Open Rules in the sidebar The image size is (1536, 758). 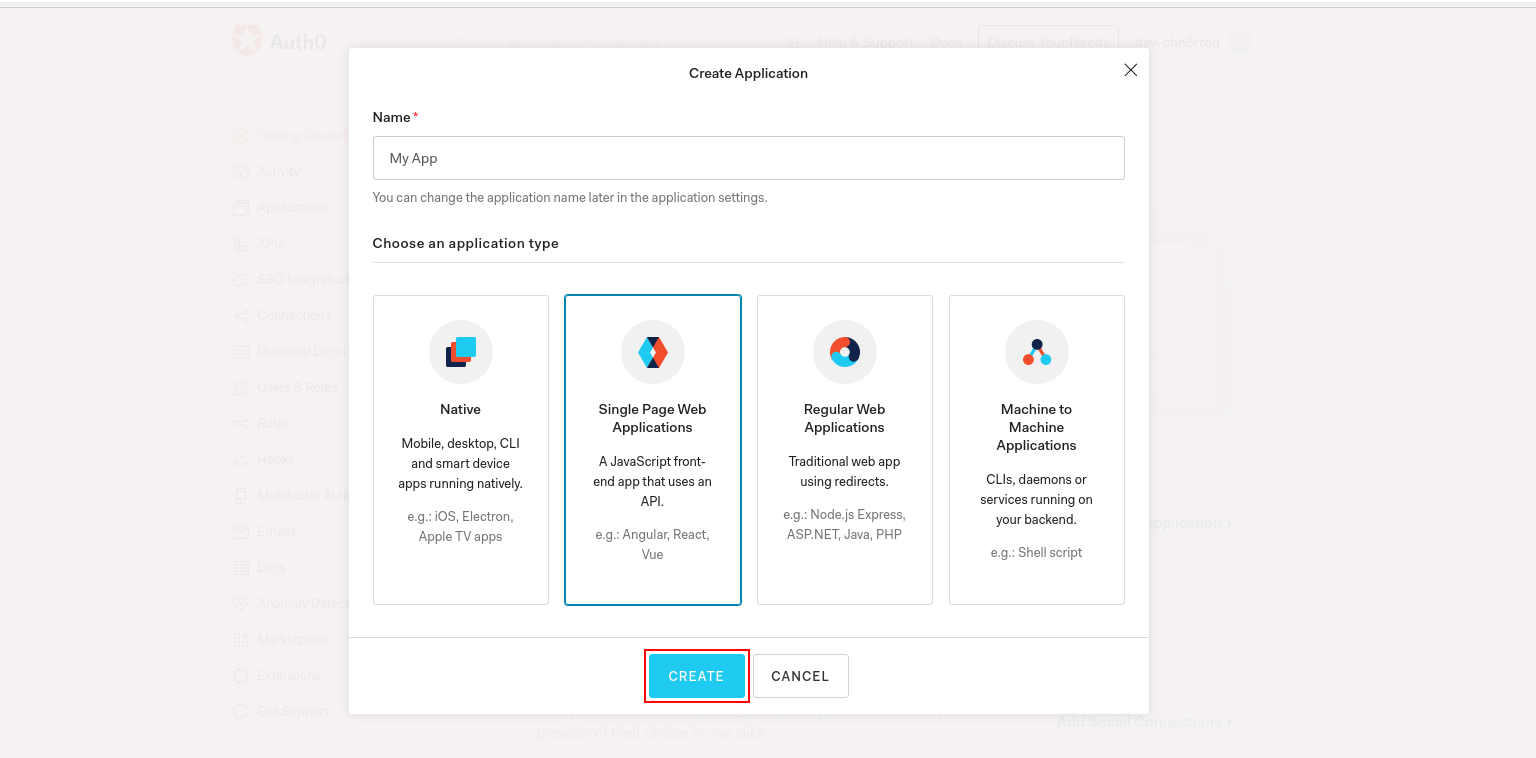[273, 424]
